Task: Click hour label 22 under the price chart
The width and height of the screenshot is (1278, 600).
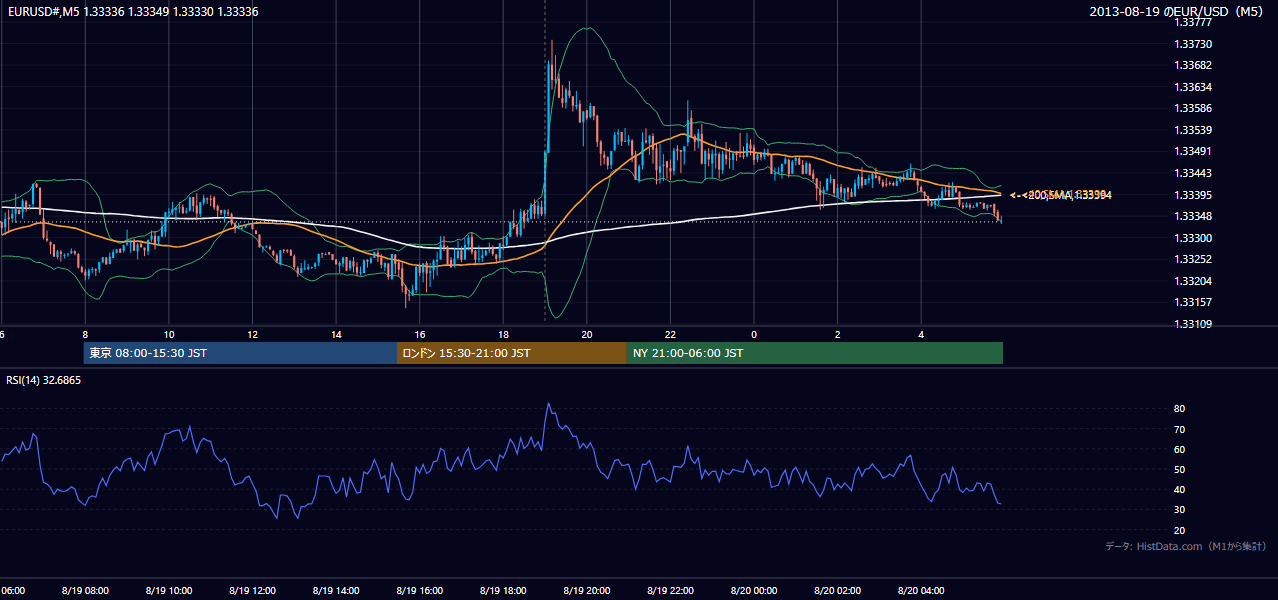Action: click(x=671, y=334)
